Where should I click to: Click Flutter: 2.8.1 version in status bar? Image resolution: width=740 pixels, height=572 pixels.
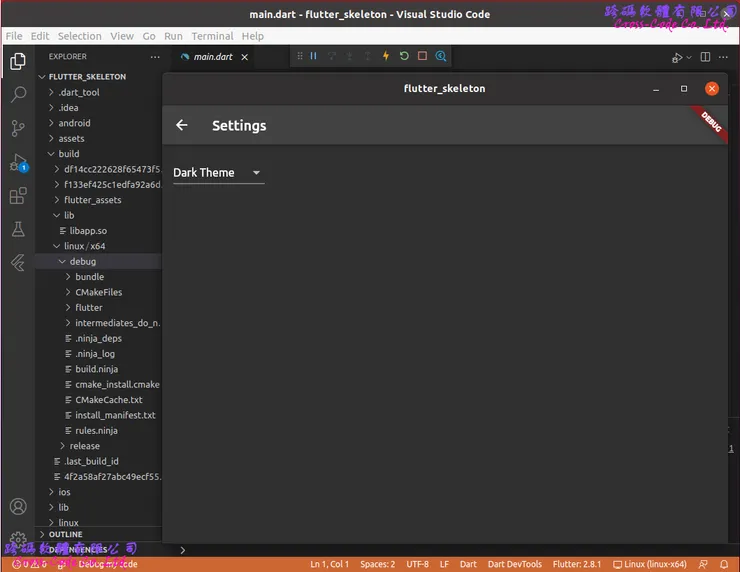pyautogui.click(x=577, y=564)
